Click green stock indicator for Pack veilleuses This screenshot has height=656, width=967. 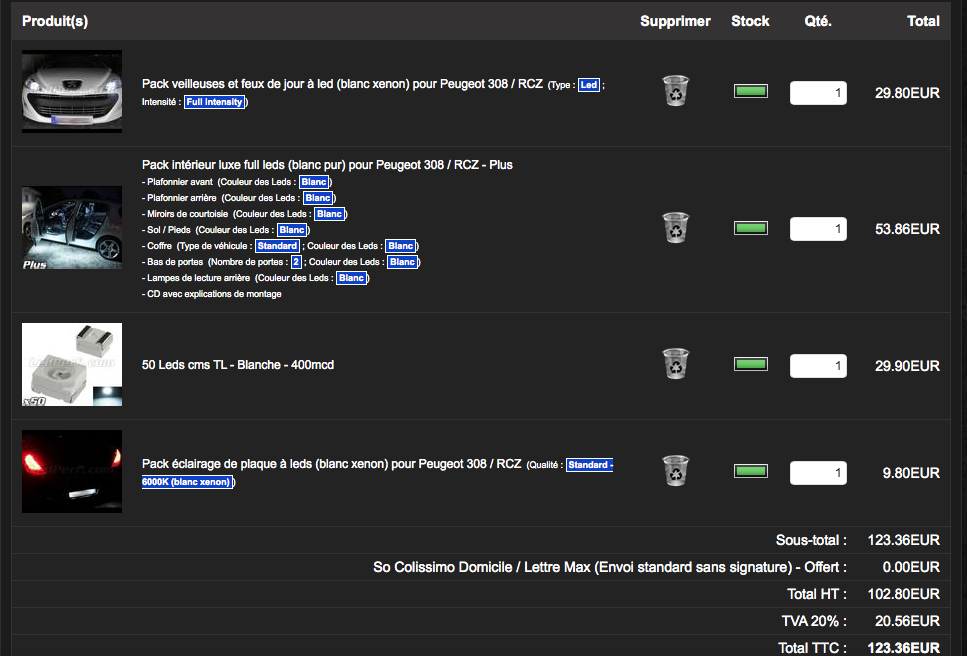750,92
